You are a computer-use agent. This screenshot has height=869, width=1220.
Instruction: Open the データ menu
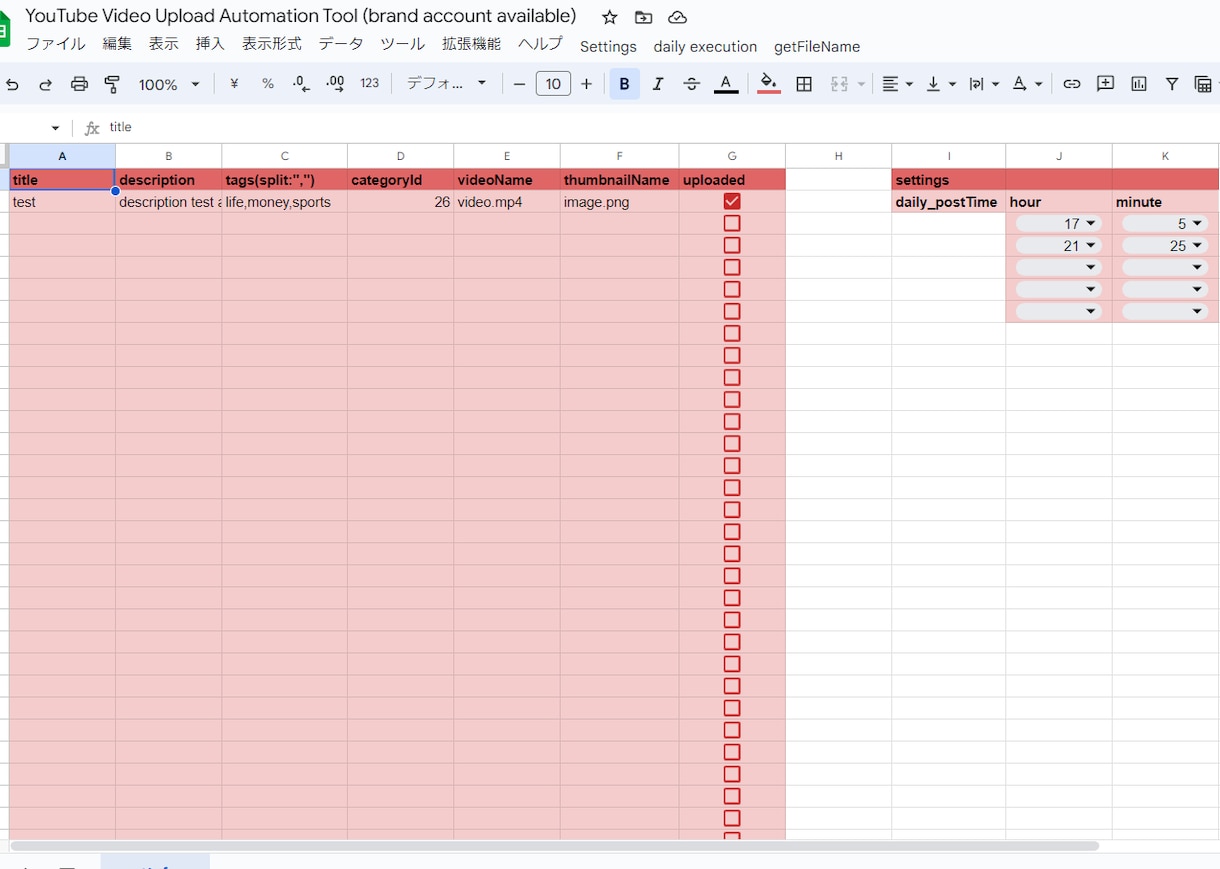[x=341, y=44]
